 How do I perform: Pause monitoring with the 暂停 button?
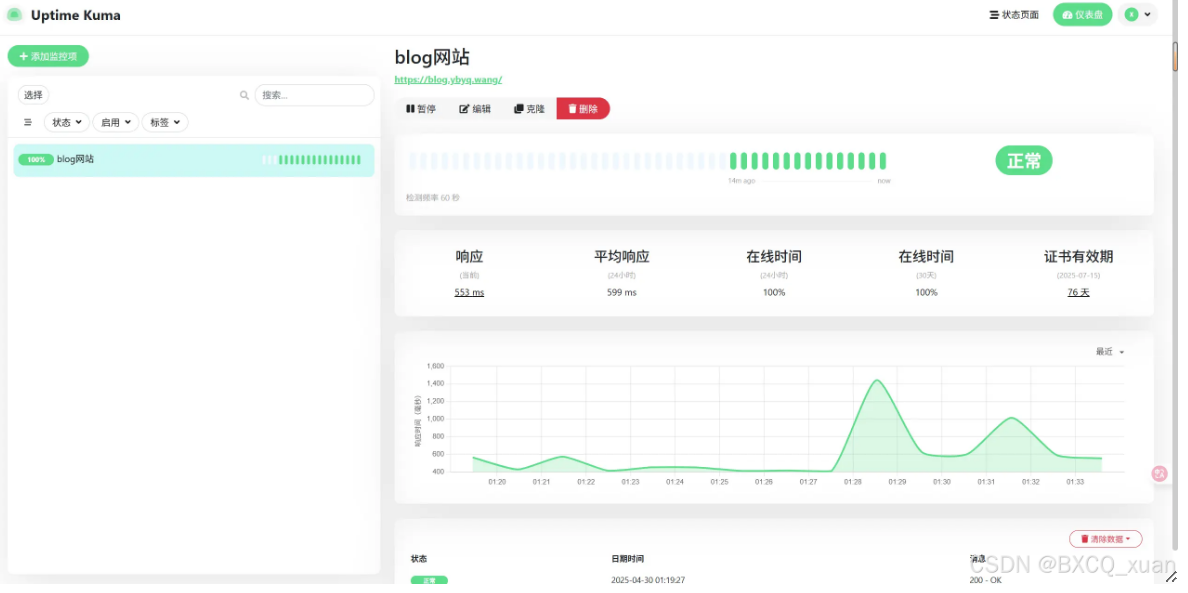(421, 109)
